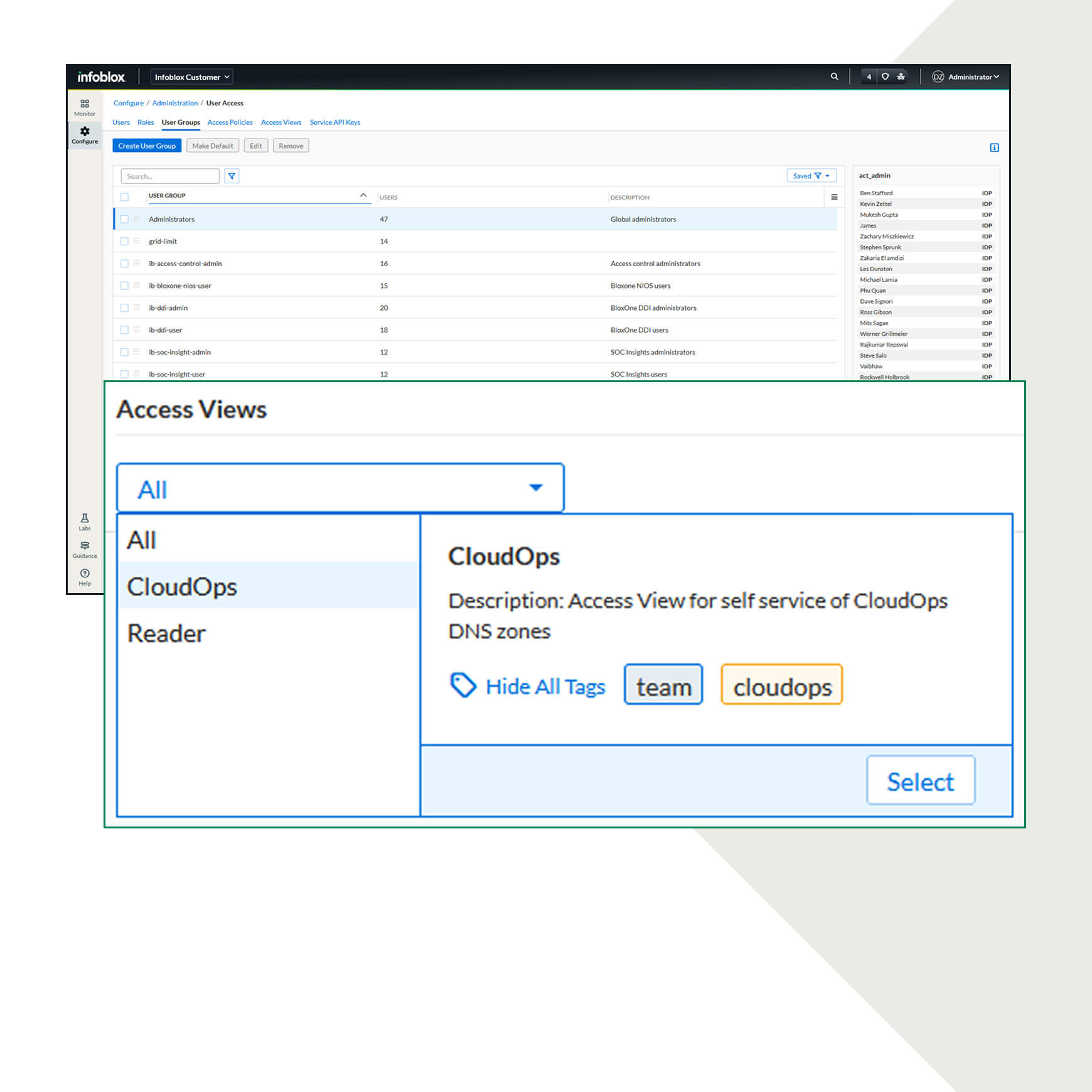Image resolution: width=1092 pixels, height=1092 pixels.
Task: Check the grid-limit group checkbox
Action: [x=124, y=241]
